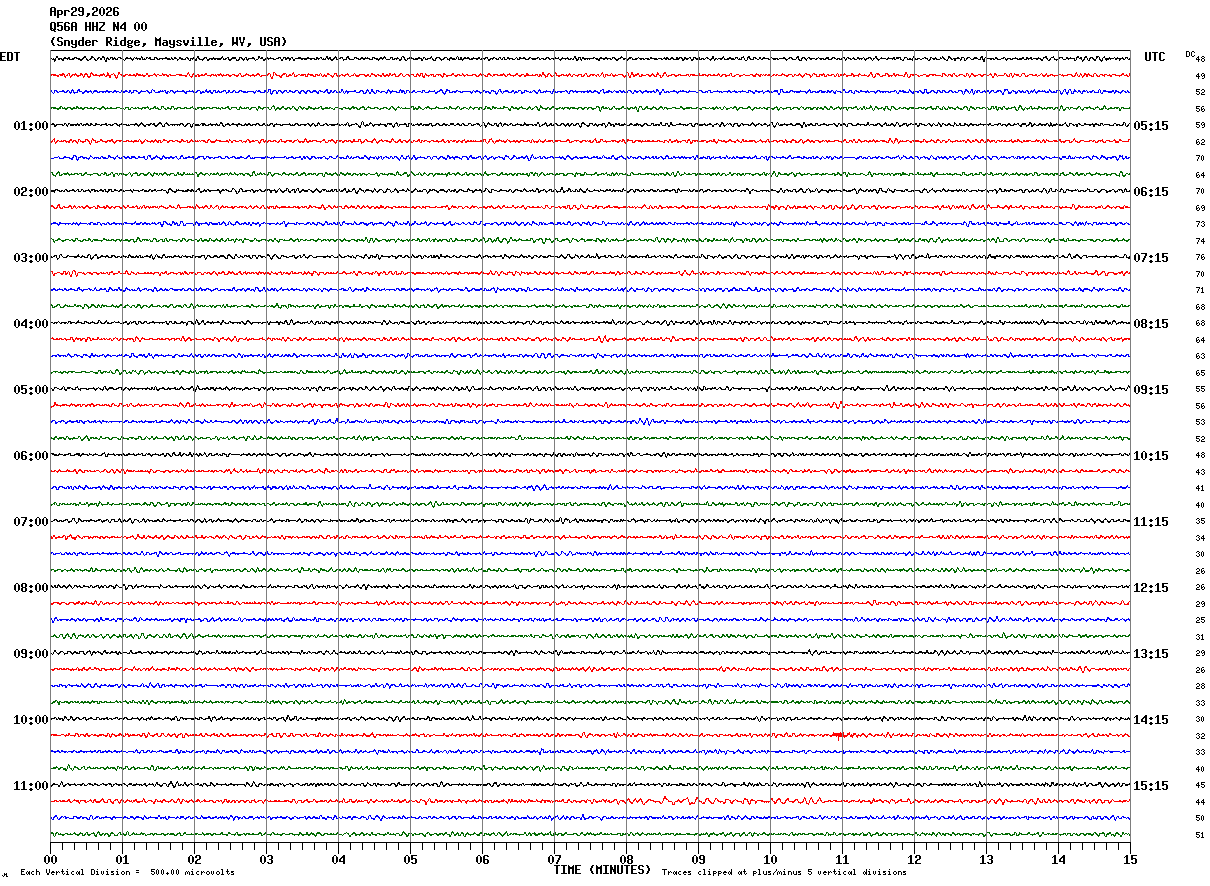Image resolution: width=1210 pixels, height=886 pixels.
Task: Click the 05:15 UTC time label
Action: pos(1150,126)
